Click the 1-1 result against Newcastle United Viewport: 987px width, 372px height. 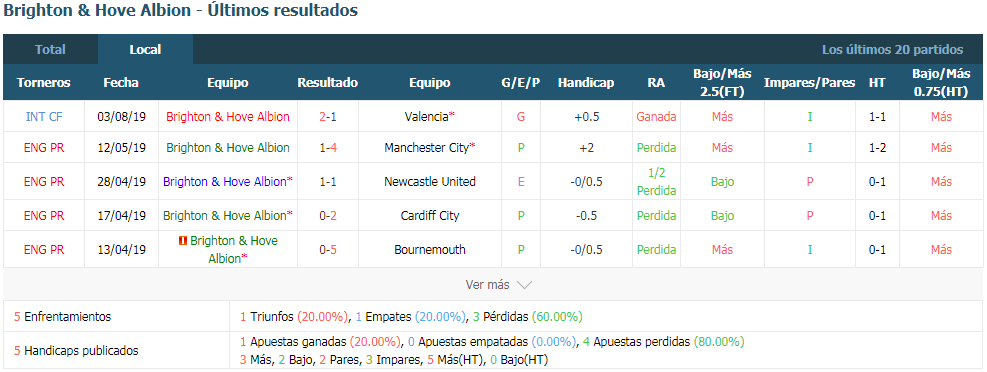pyautogui.click(x=328, y=182)
